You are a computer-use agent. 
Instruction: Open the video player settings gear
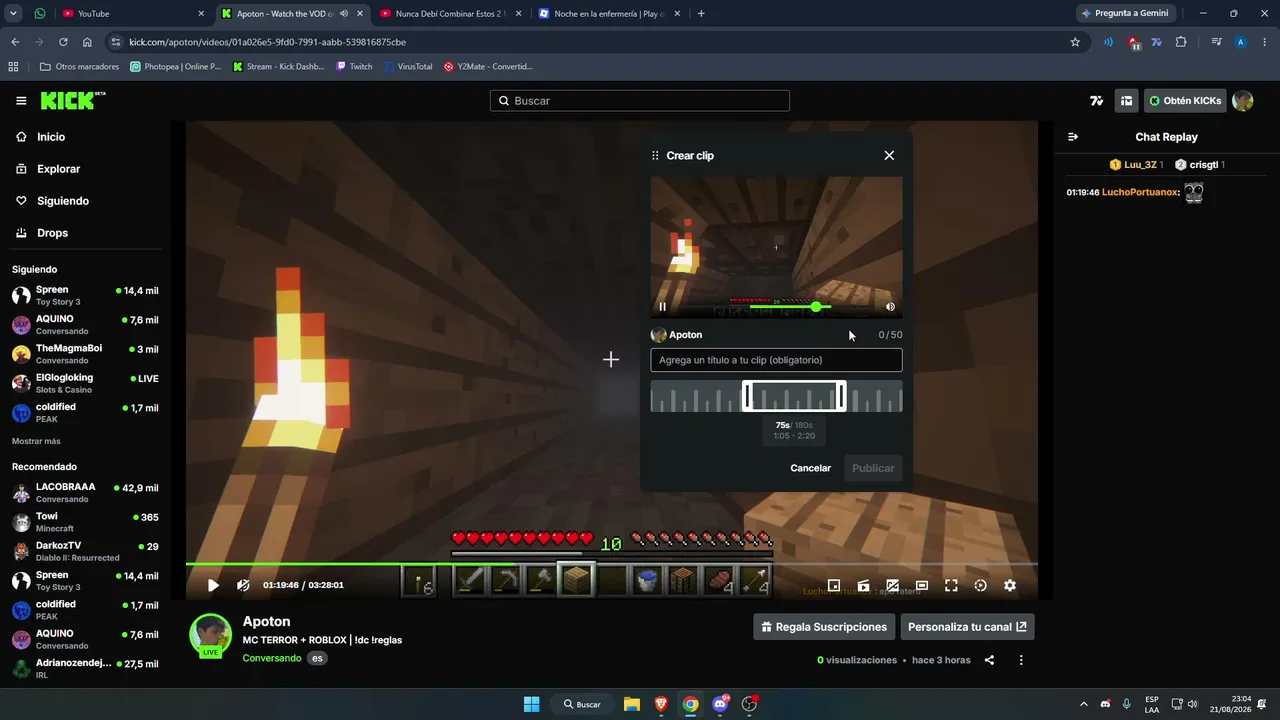tap(1010, 586)
